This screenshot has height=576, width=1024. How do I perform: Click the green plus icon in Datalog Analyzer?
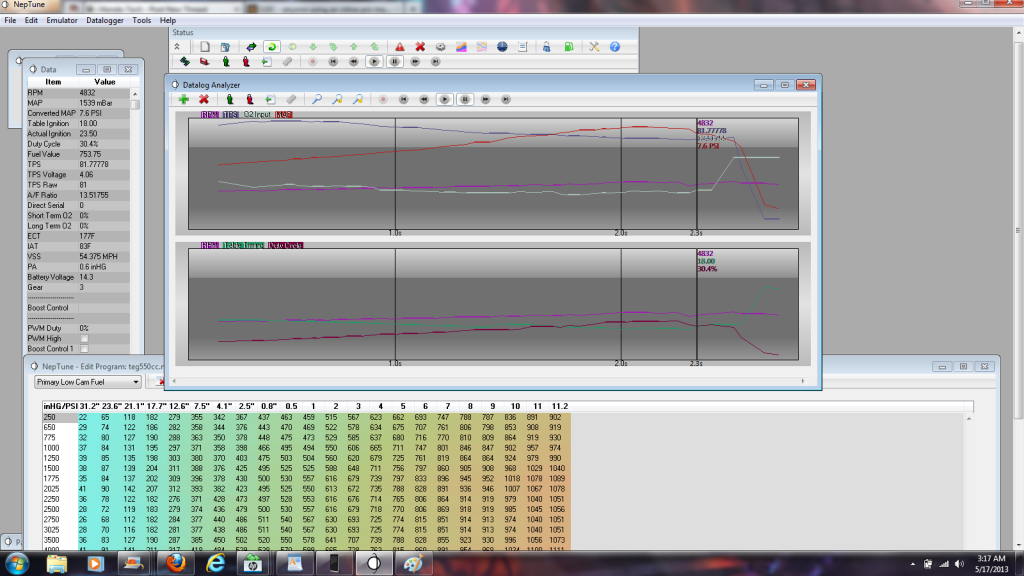(183, 99)
